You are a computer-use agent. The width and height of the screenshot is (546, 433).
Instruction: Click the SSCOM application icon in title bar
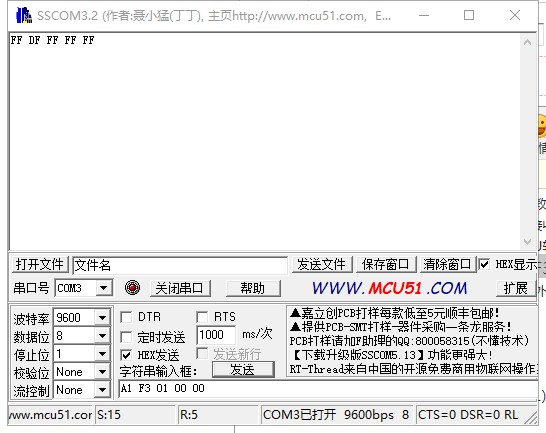point(24,15)
